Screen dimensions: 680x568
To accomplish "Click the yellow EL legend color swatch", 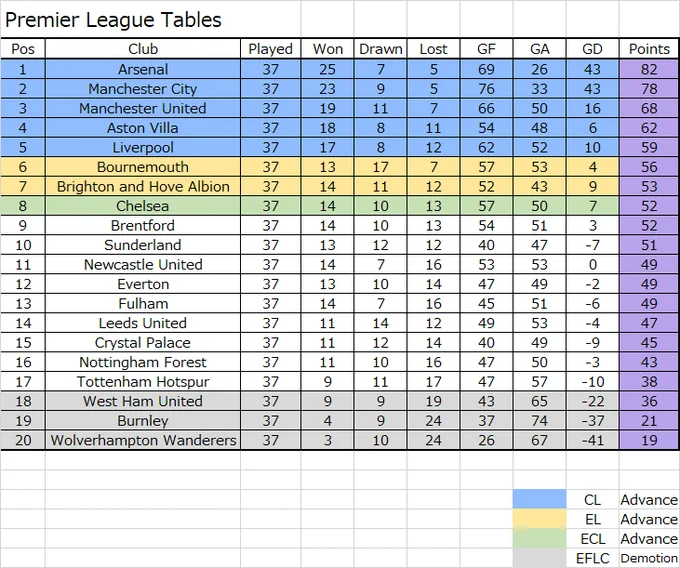I will [539, 519].
